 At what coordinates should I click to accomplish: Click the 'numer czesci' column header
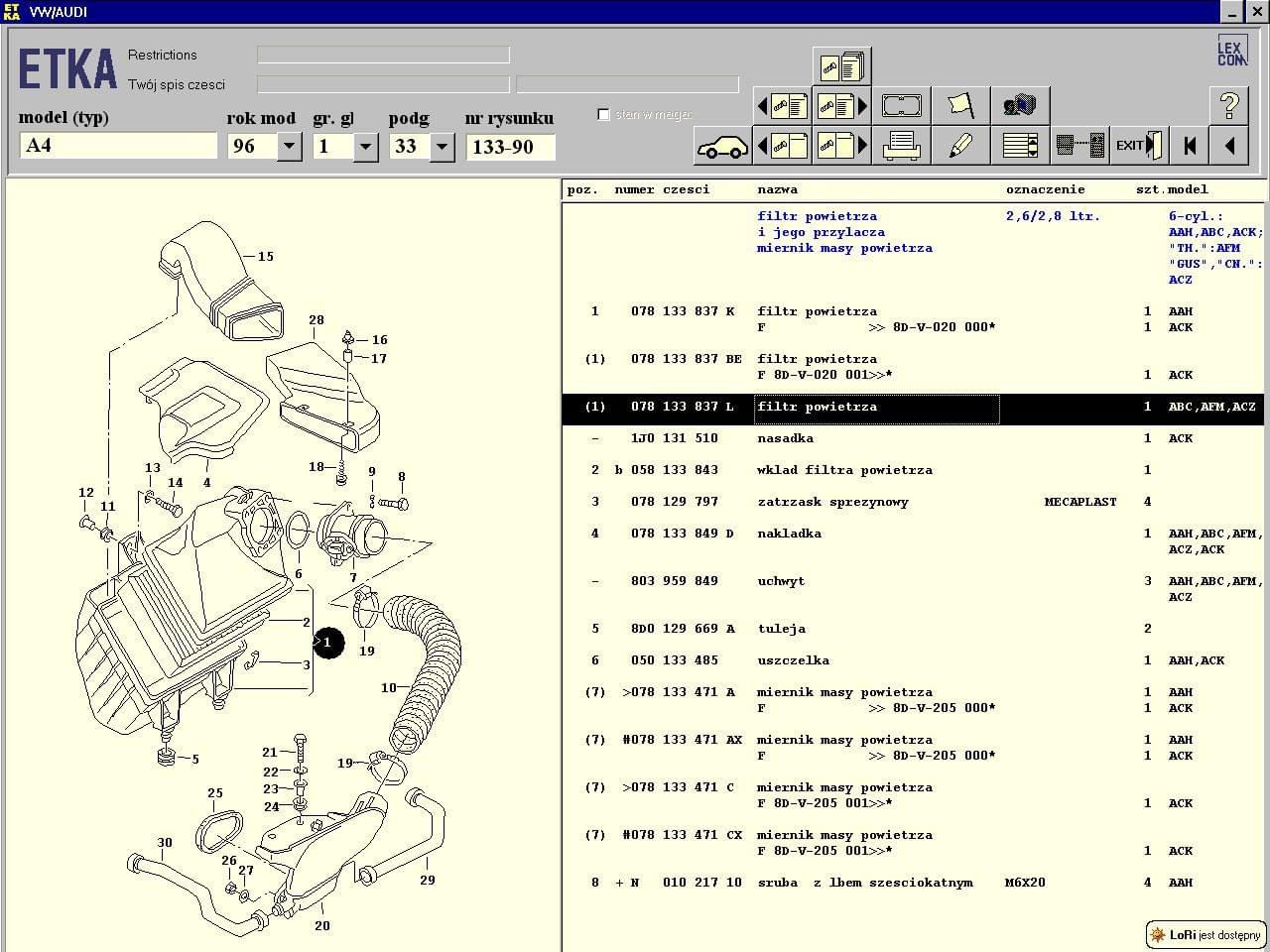(x=662, y=189)
